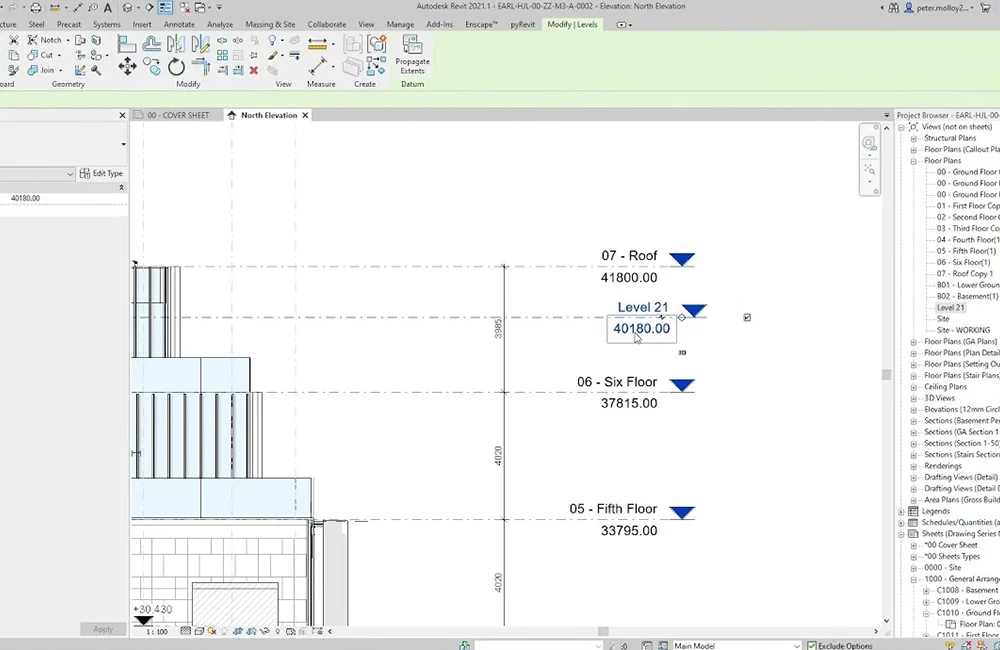Select Trim/Extend to Corner tool
The image size is (1000, 650).
click(200, 66)
